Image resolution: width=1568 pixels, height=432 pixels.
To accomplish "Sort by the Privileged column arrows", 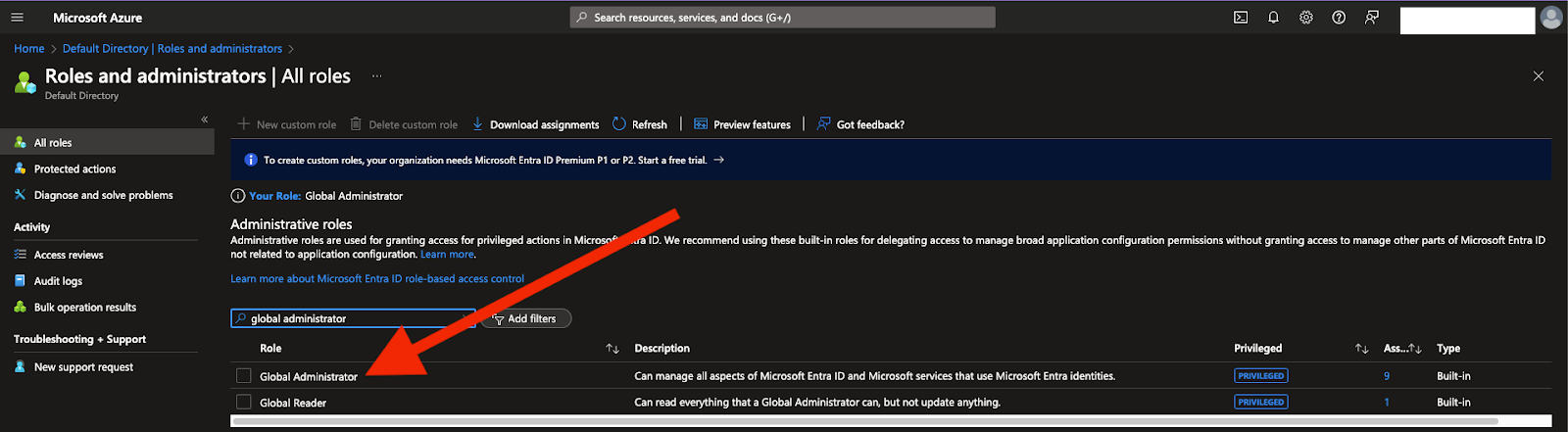I will point(1361,349).
